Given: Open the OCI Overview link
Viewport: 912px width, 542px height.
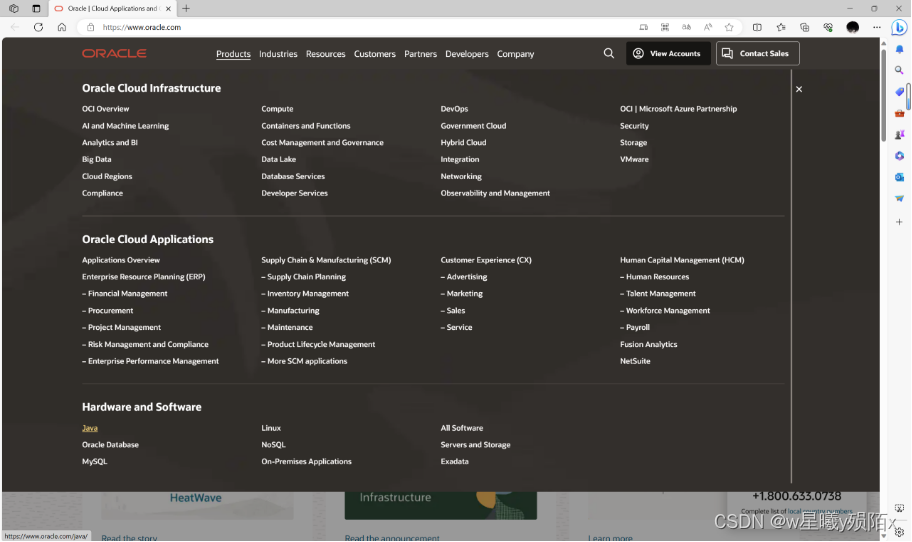Looking at the screenshot, I should click(x=105, y=109).
